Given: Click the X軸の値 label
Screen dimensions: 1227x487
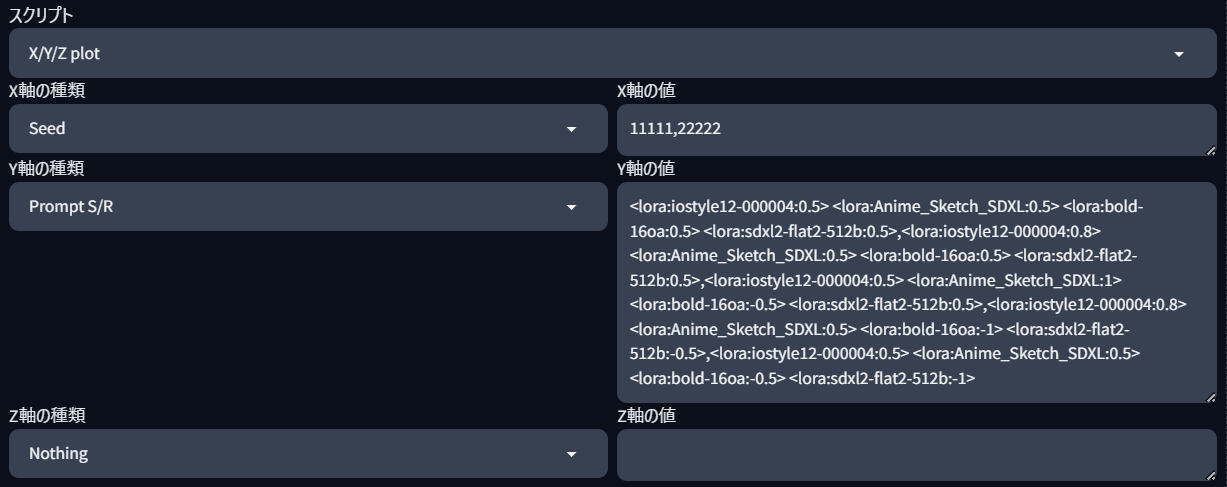Looking at the screenshot, I should (x=646, y=91).
